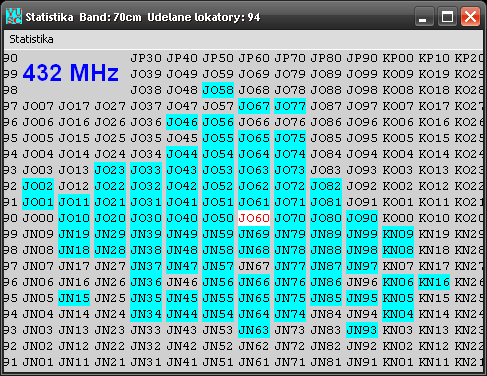Select locator JO46
The image size is (487, 376).
tap(182, 122)
